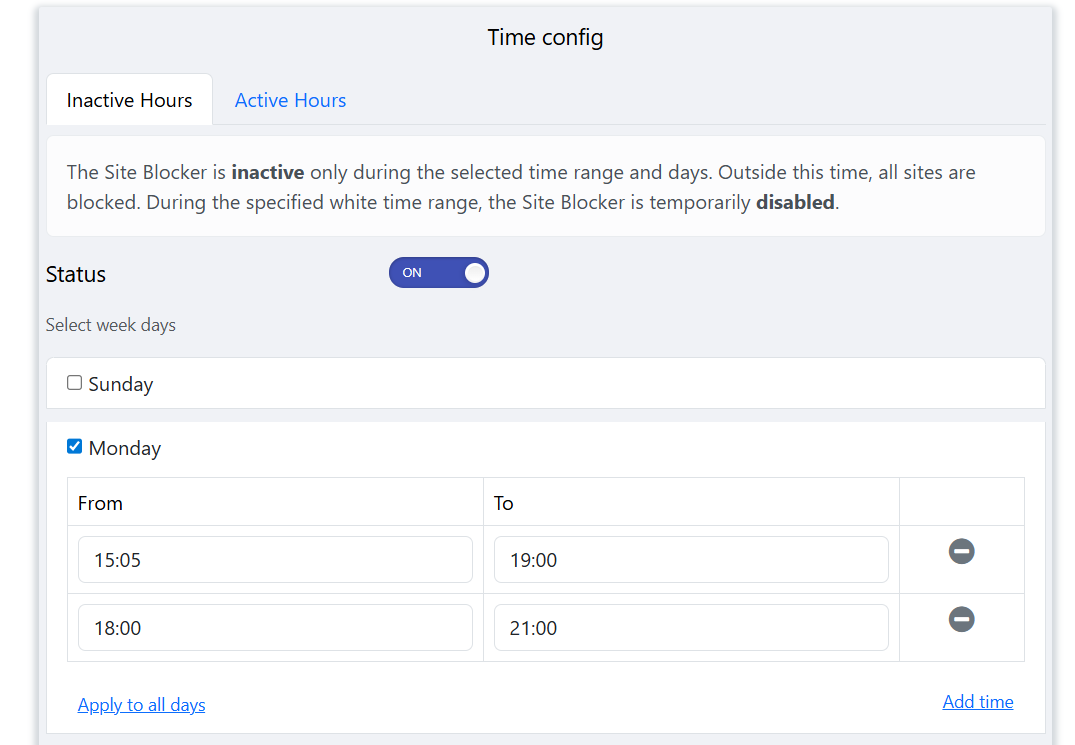The width and height of the screenshot is (1075, 745).
Task: Remove the 15:05 to 19:00 time row
Action: 961,551
